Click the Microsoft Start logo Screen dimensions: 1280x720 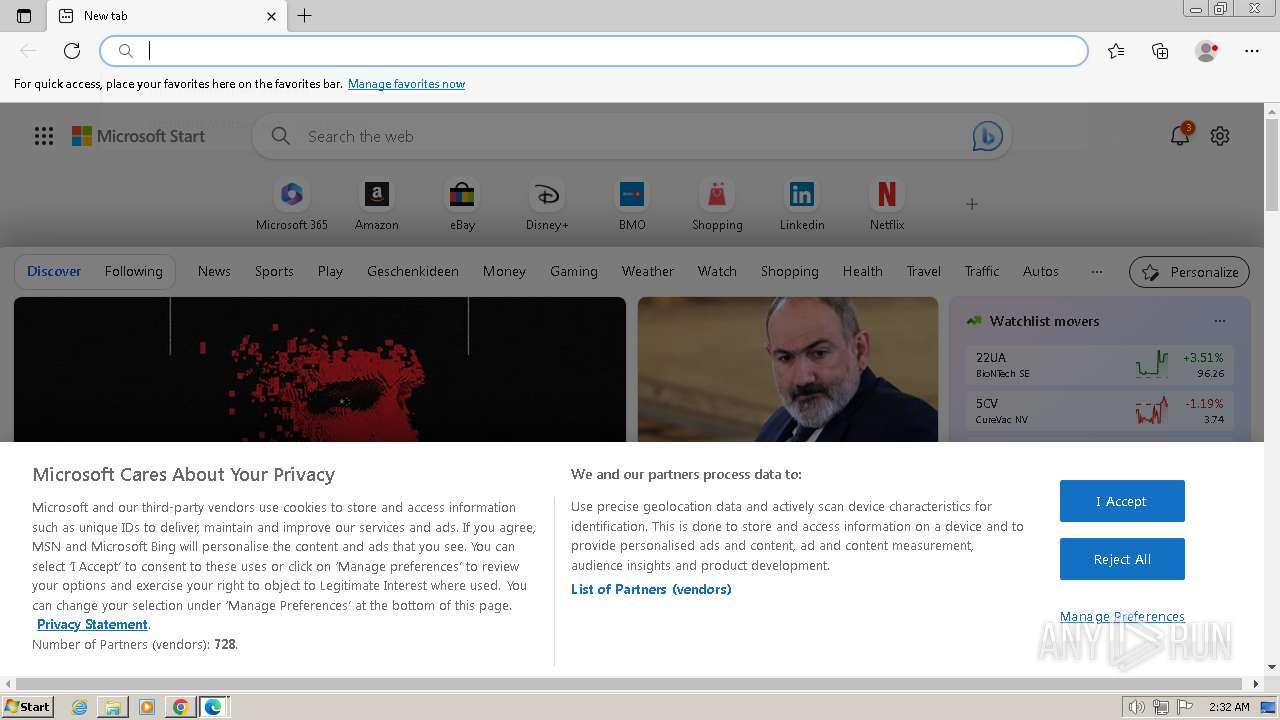point(138,136)
